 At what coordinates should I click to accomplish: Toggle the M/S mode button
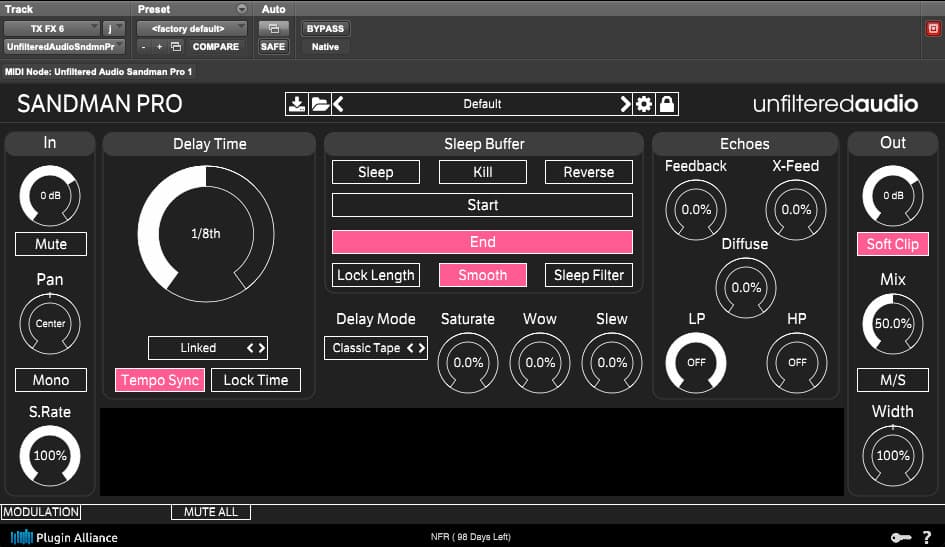pos(893,380)
